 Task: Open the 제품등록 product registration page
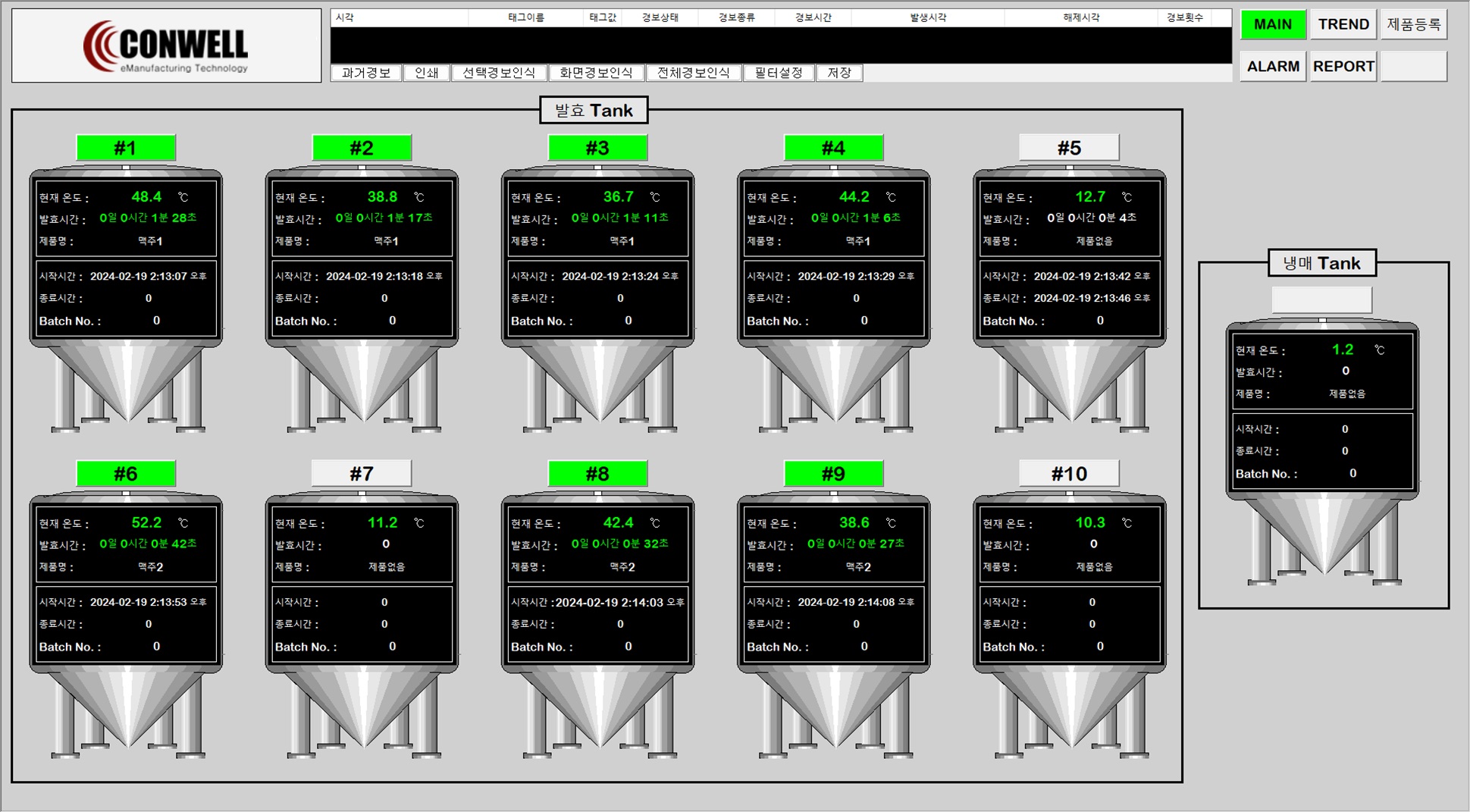coord(1413,24)
